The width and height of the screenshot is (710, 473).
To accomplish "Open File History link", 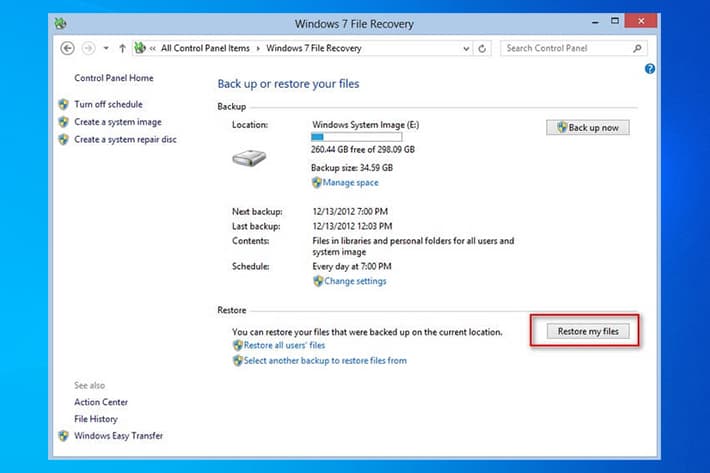I will coord(96,419).
